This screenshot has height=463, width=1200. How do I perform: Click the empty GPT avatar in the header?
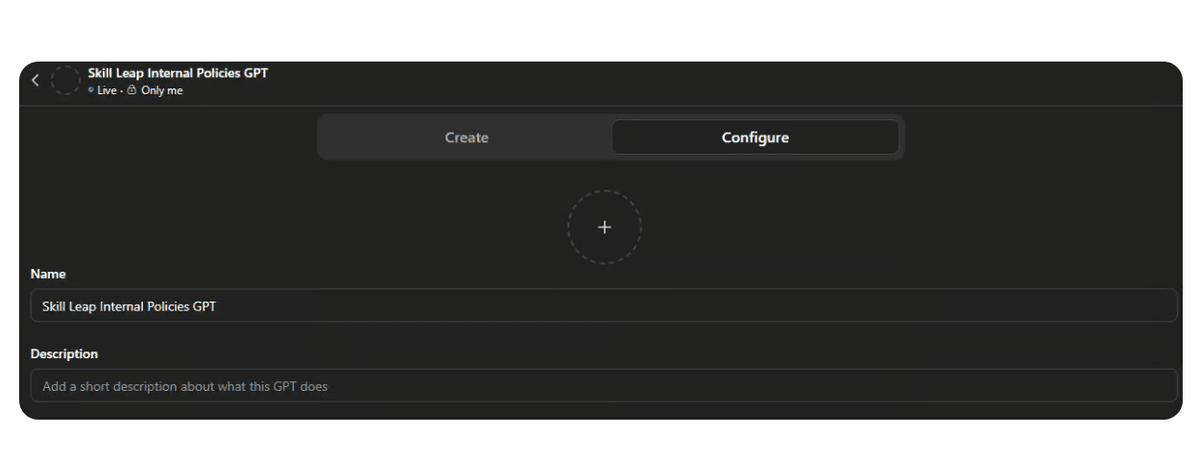point(65,80)
